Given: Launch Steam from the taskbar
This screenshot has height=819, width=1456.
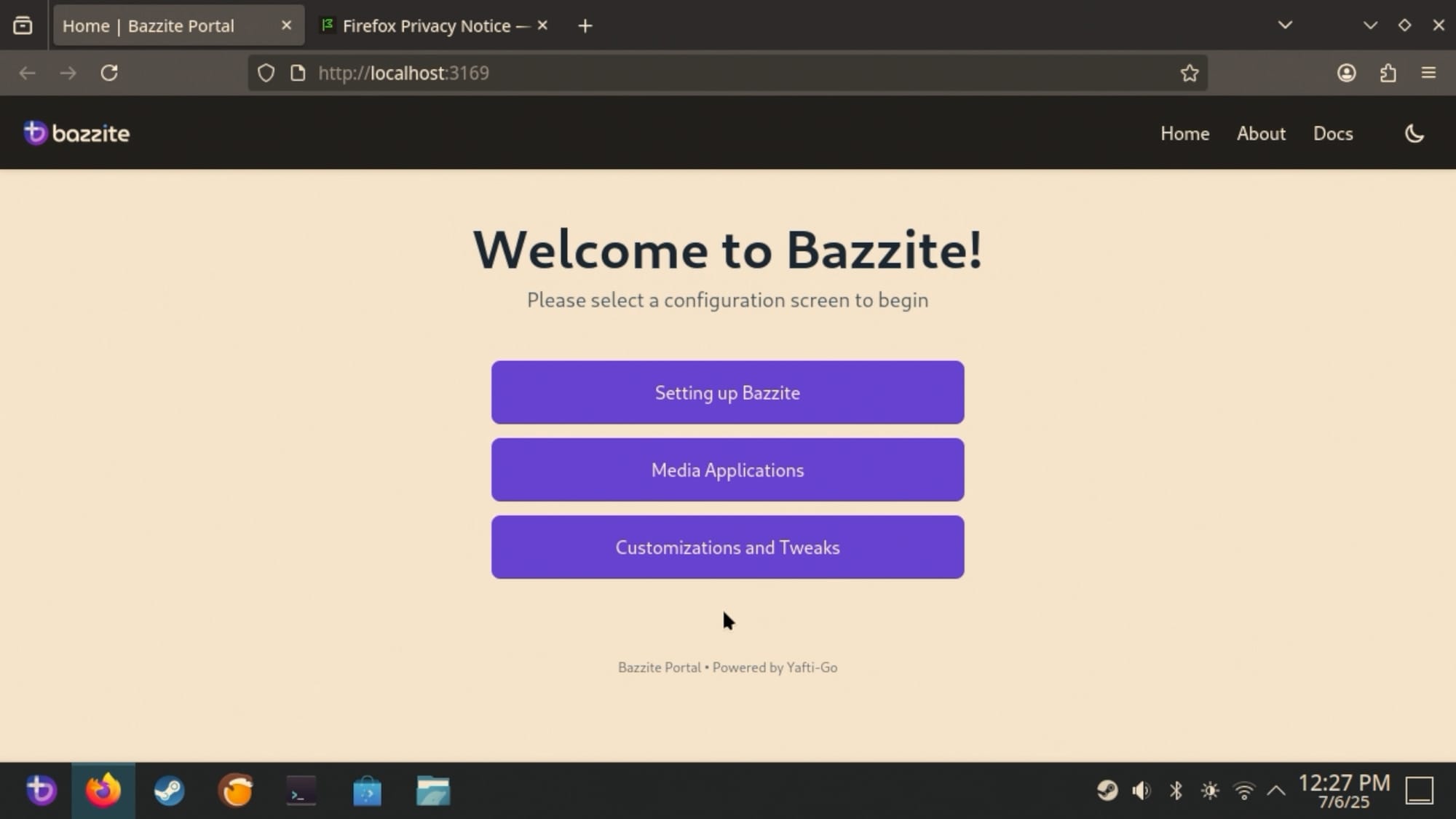Looking at the screenshot, I should (x=169, y=791).
